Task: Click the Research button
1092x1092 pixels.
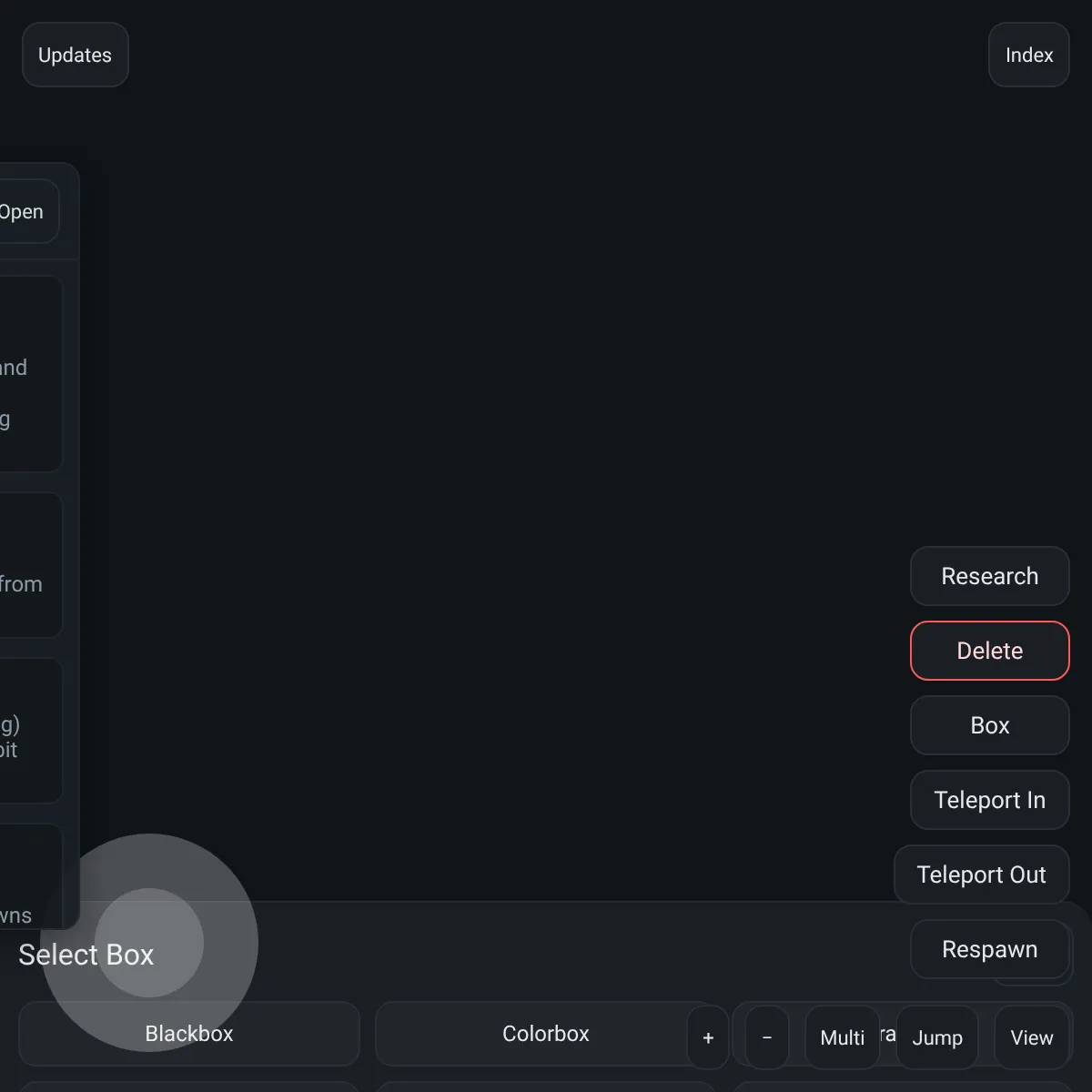Action: [989, 576]
